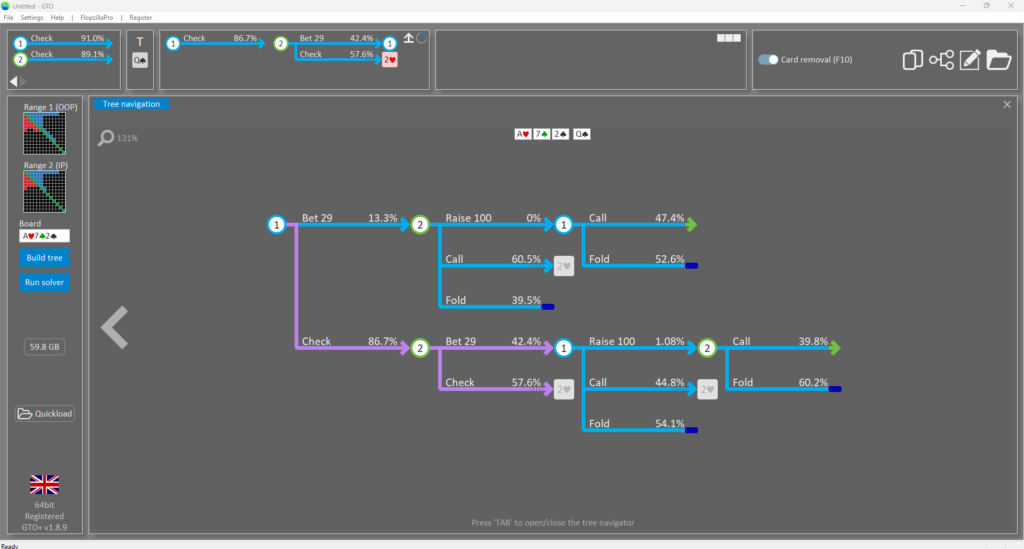Close the Tree navigation panel
The image size is (1024, 549).
(1007, 104)
